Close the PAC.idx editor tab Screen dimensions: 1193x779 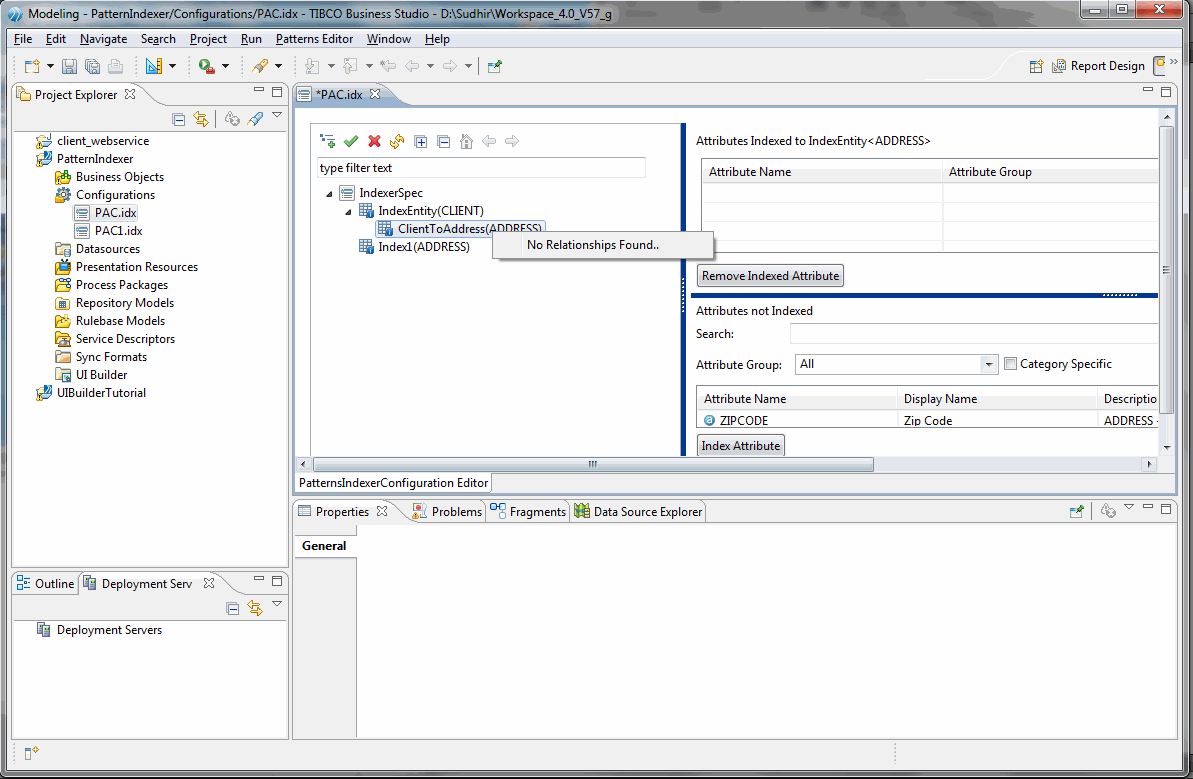click(x=375, y=94)
